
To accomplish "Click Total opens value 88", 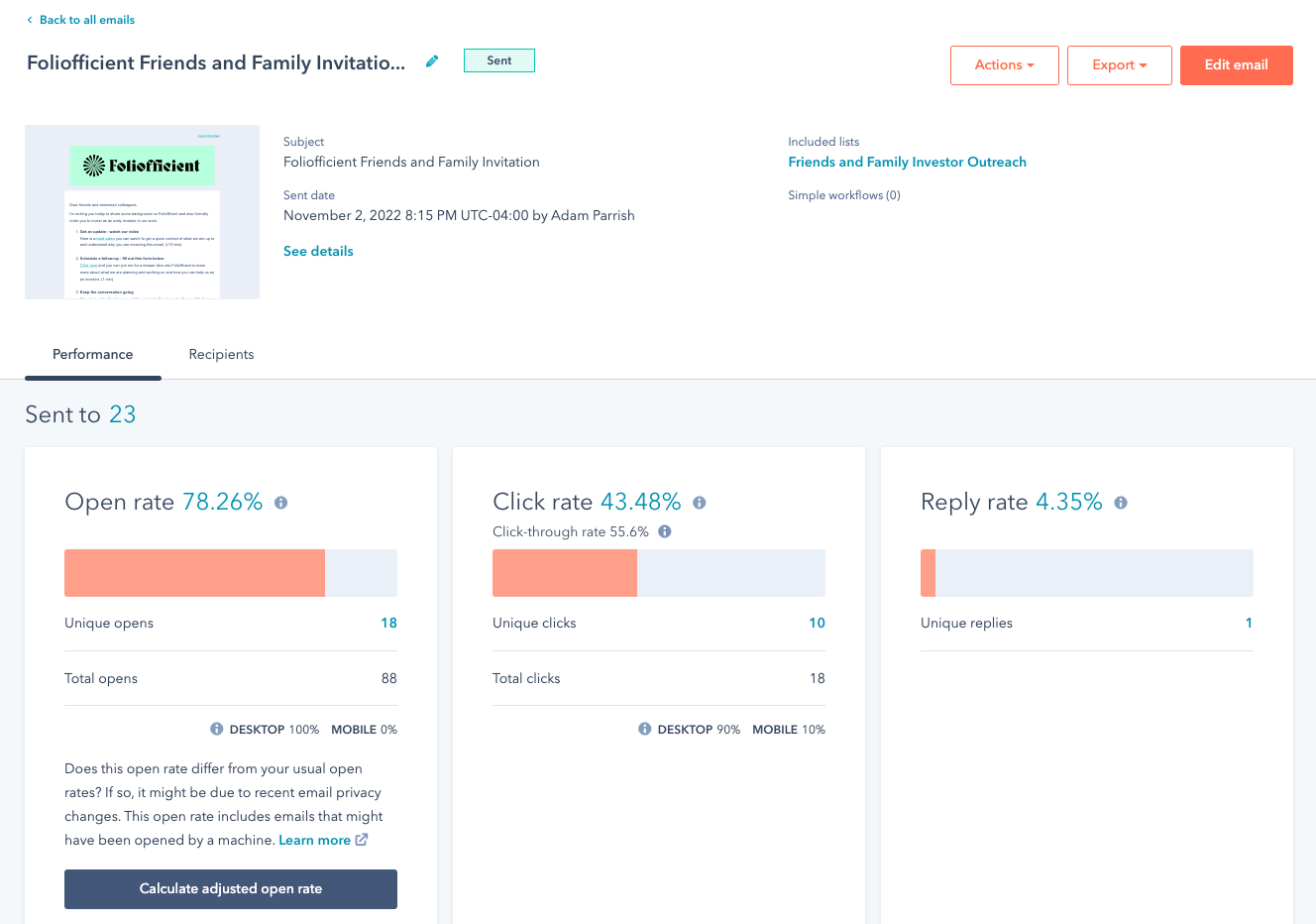I will tap(388, 678).
